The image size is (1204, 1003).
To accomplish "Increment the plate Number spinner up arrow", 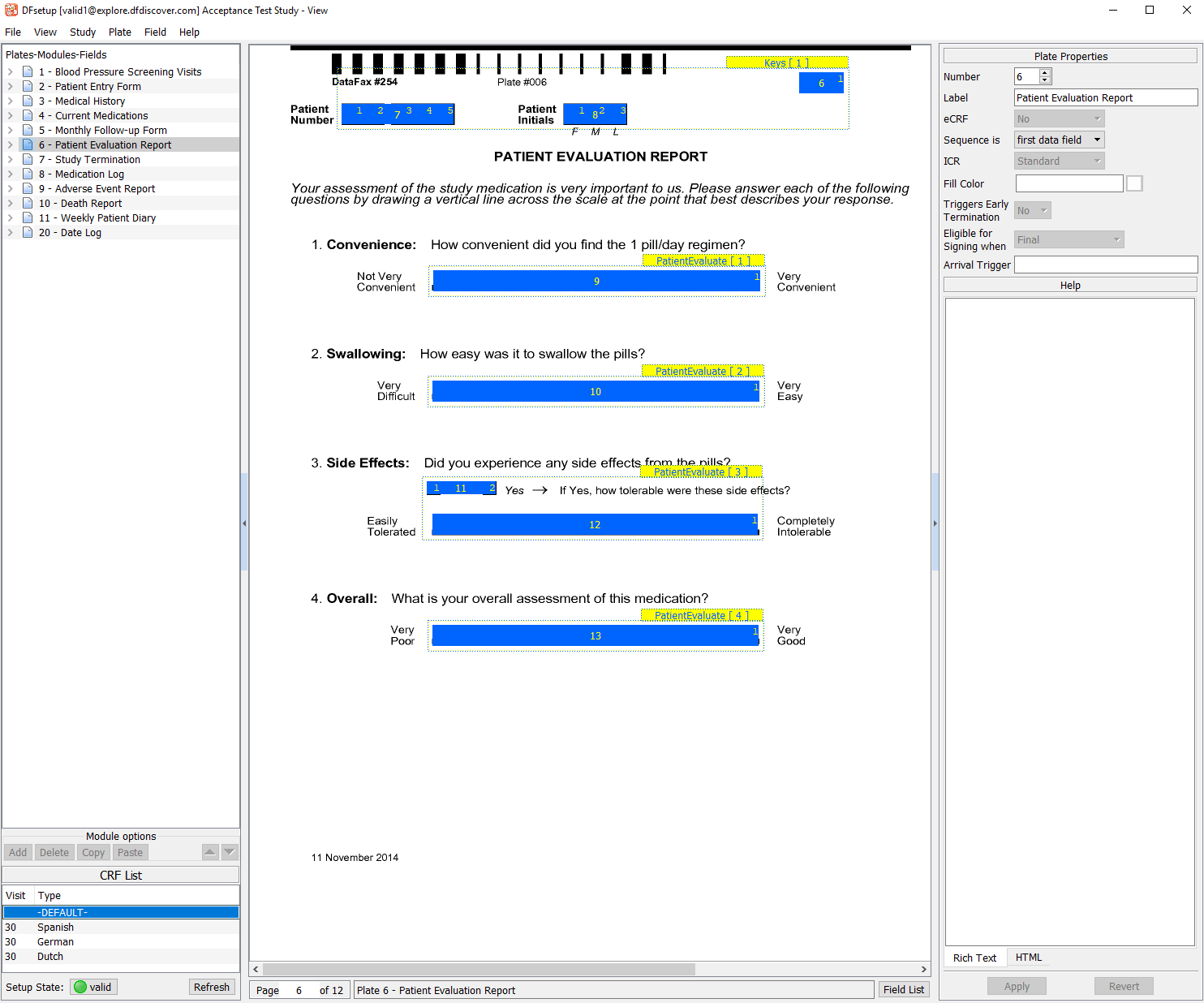I will [1045, 73].
